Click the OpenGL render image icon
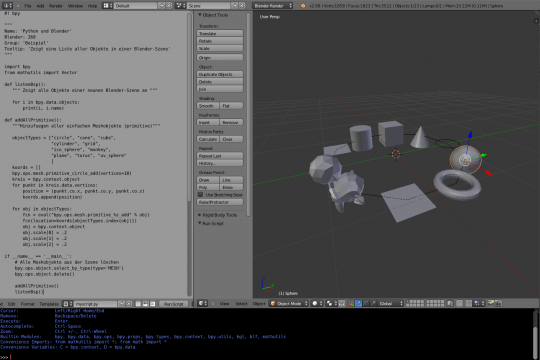Screen dimensions: 540x360 point(491,303)
